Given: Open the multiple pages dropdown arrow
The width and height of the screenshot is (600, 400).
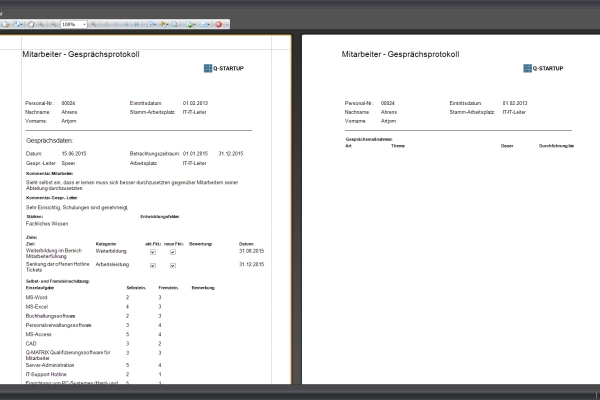Looking at the screenshot, I should [x=155, y=24].
